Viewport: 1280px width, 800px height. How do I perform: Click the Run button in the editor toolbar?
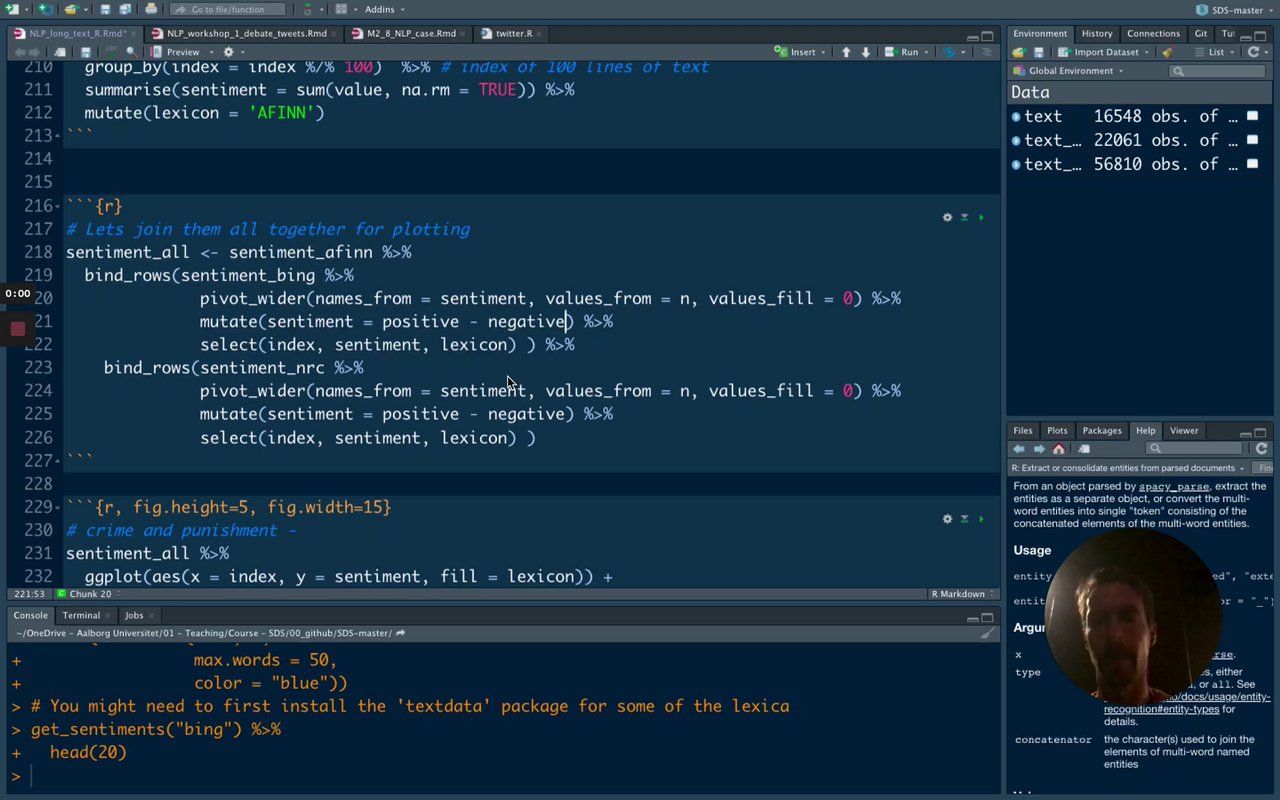coord(906,52)
